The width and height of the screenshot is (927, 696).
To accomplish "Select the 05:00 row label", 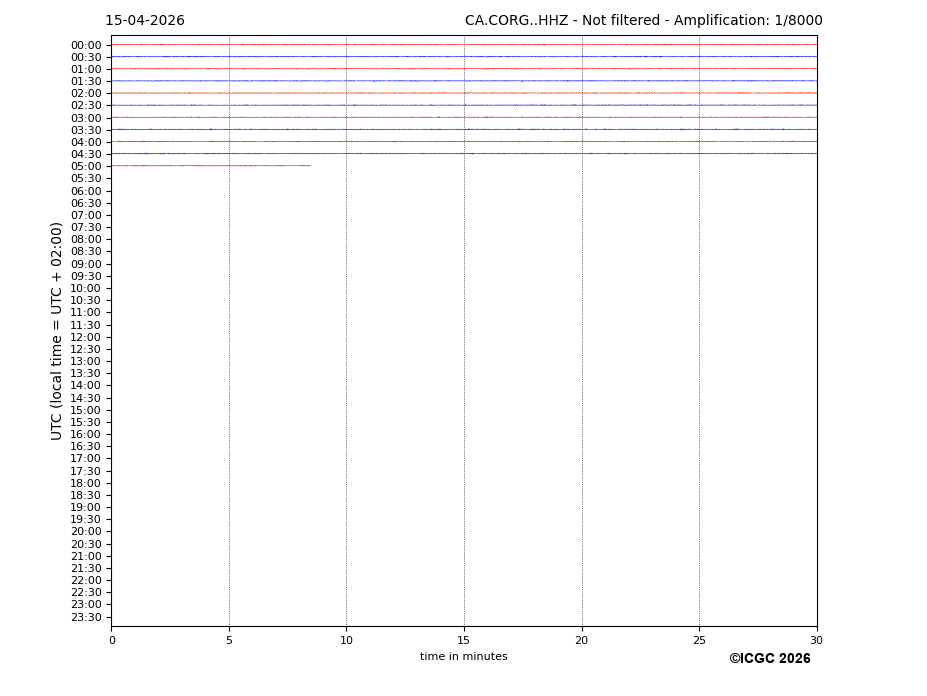I will click(x=86, y=166).
